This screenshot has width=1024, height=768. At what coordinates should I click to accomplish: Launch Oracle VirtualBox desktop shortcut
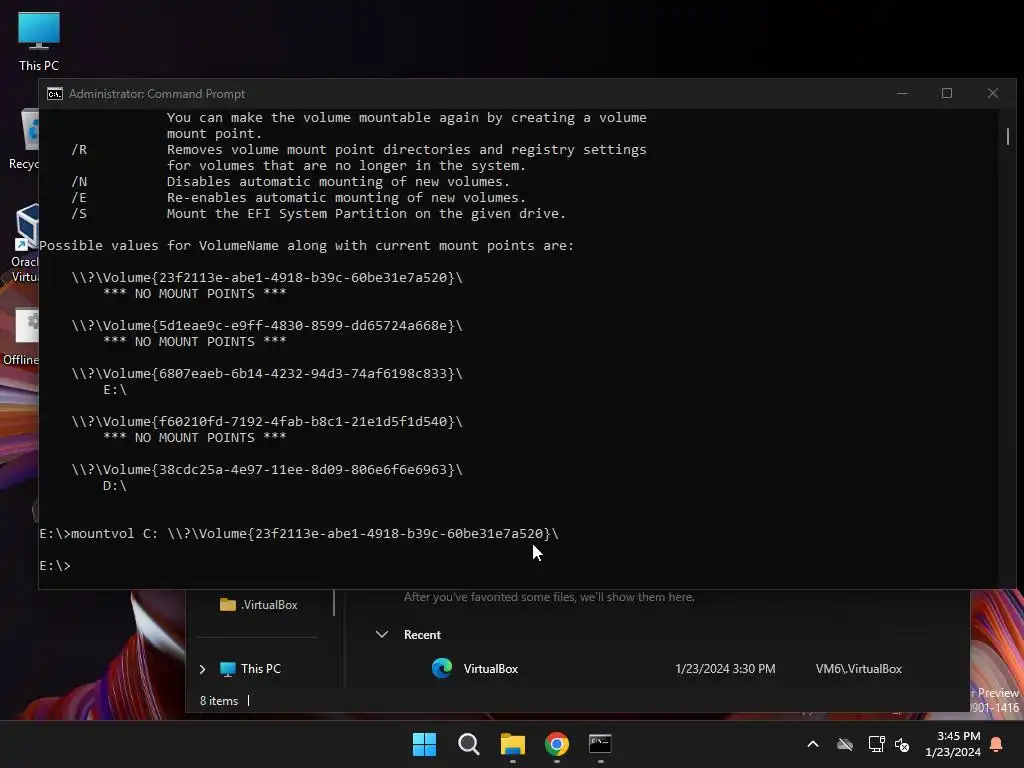[25, 242]
